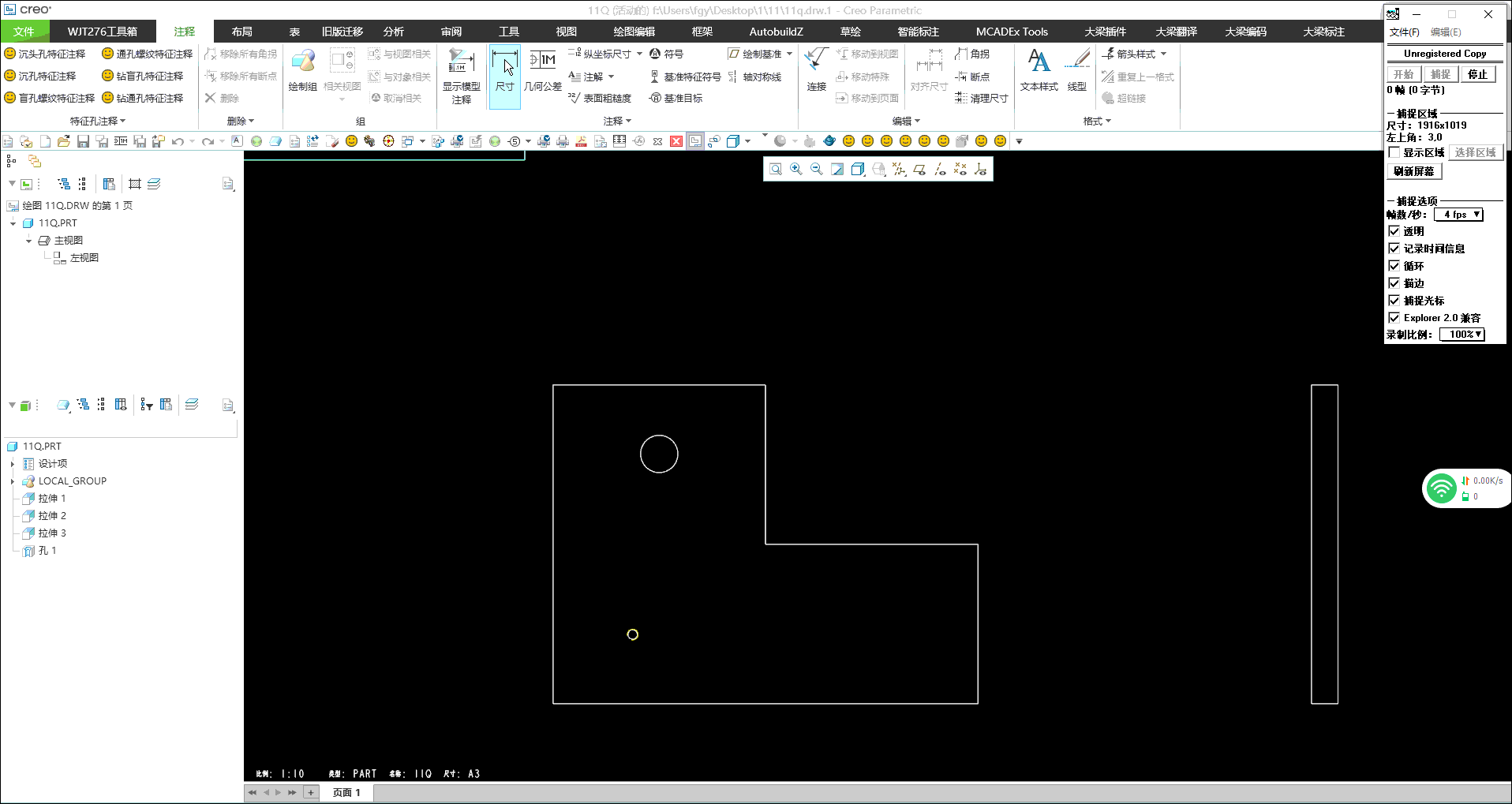
Task: Click the repaint icon in graphics toolbar
Action: click(x=837, y=169)
